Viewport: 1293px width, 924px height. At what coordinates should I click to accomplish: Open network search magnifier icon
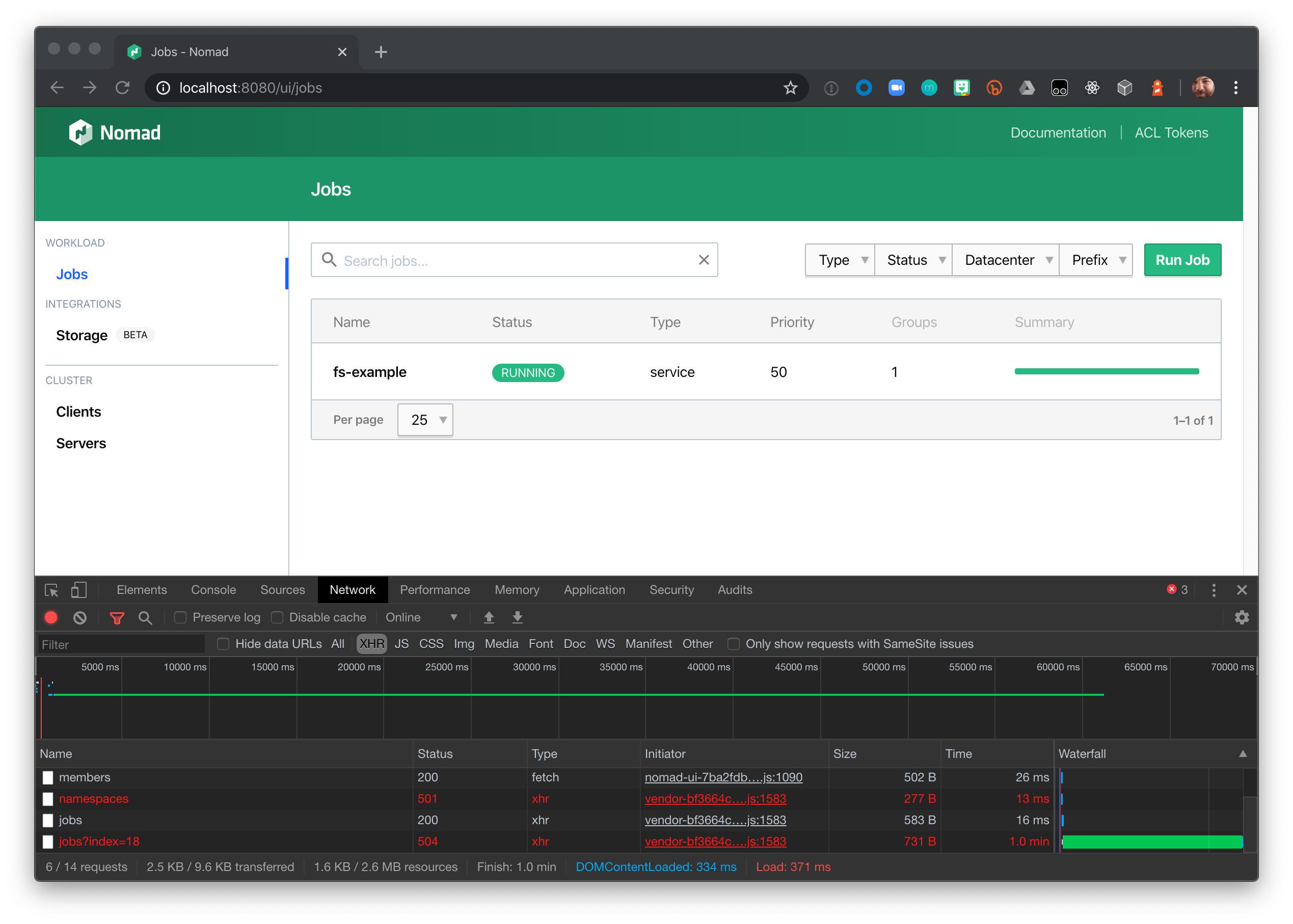click(x=145, y=617)
